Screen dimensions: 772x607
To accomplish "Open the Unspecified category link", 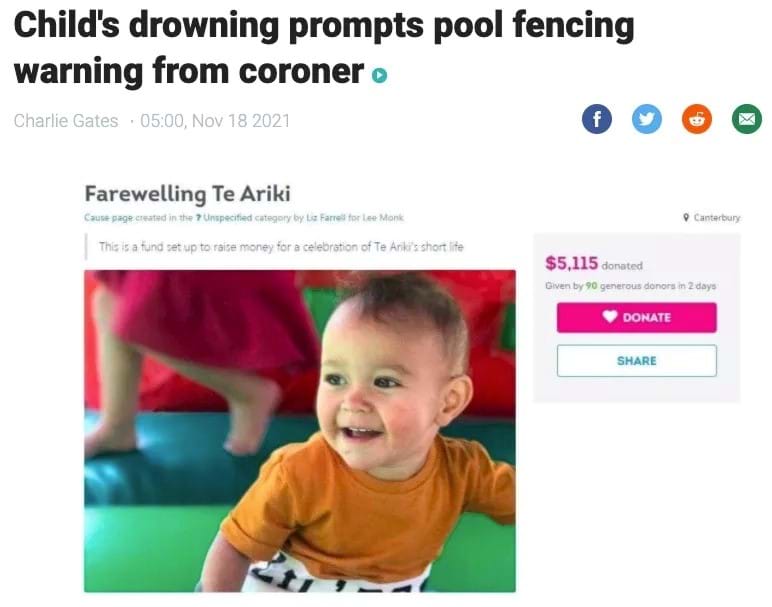I will pyautogui.click(x=227, y=218).
